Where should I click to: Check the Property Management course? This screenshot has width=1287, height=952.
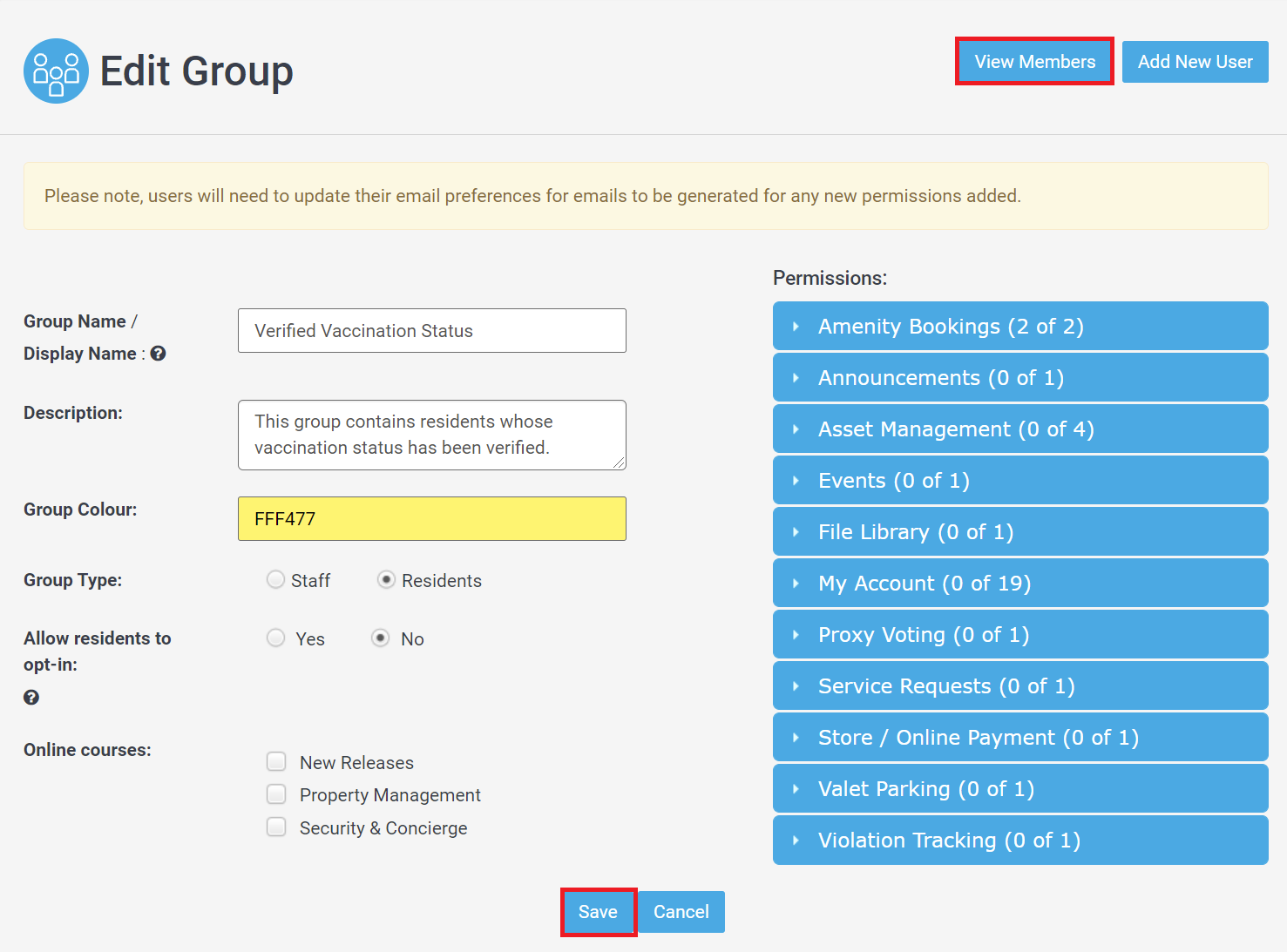tap(276, 794)
